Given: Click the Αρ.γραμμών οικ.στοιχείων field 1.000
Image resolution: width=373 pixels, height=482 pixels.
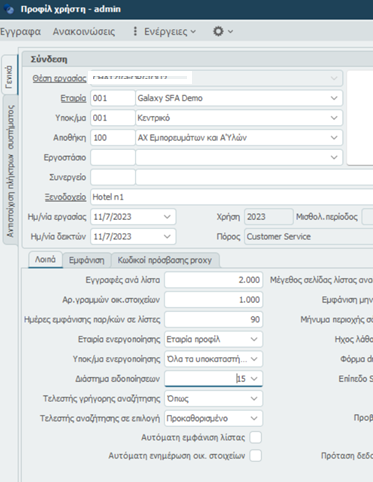Looking at the screenshot, I should (214, 300).
